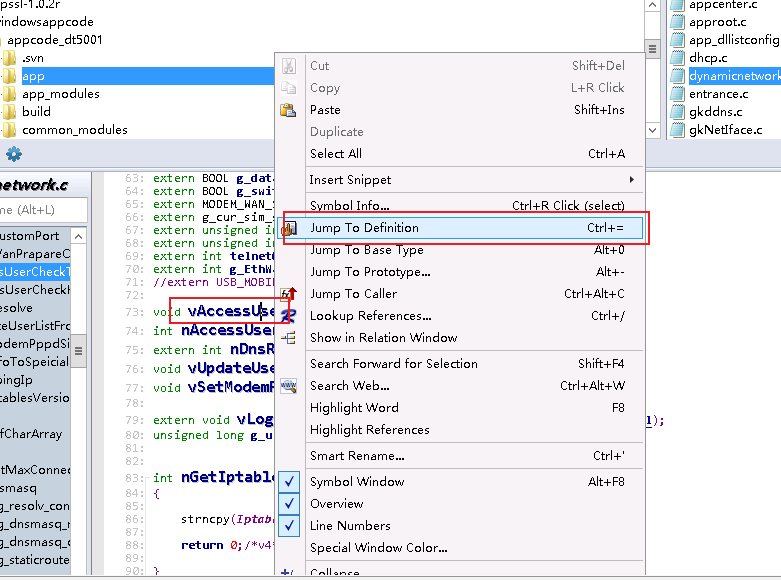Select highlighted sUserCheck symbol entry
This screenshot has width=781, height=580.
coord(35,272)
